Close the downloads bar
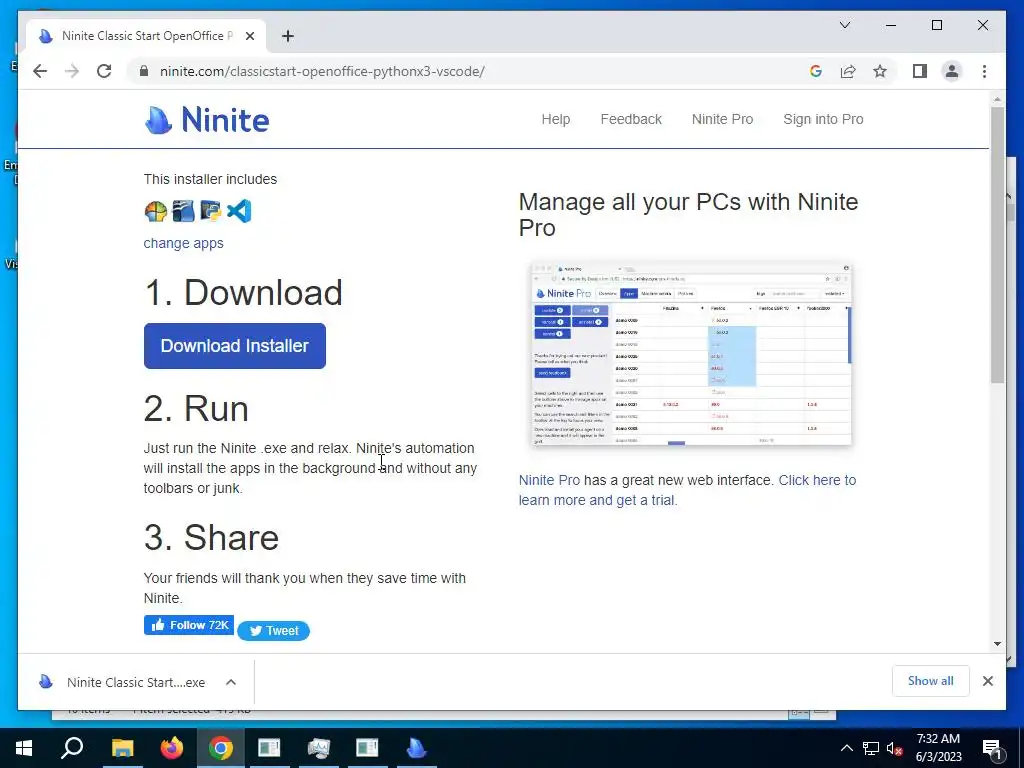 click(x=987, y=681)
